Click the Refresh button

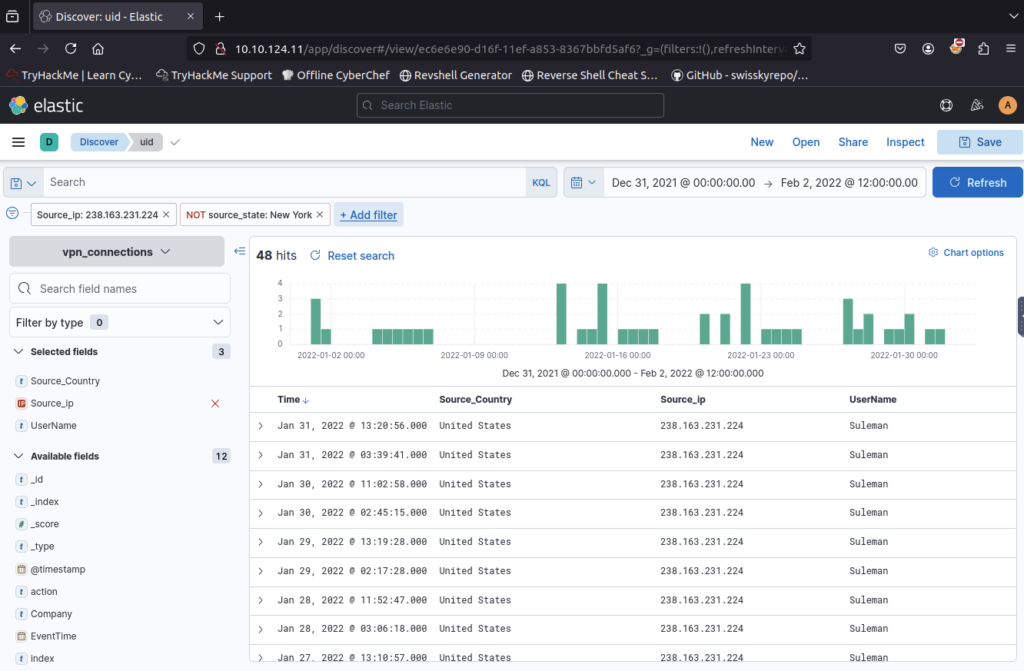coord(977,182)
